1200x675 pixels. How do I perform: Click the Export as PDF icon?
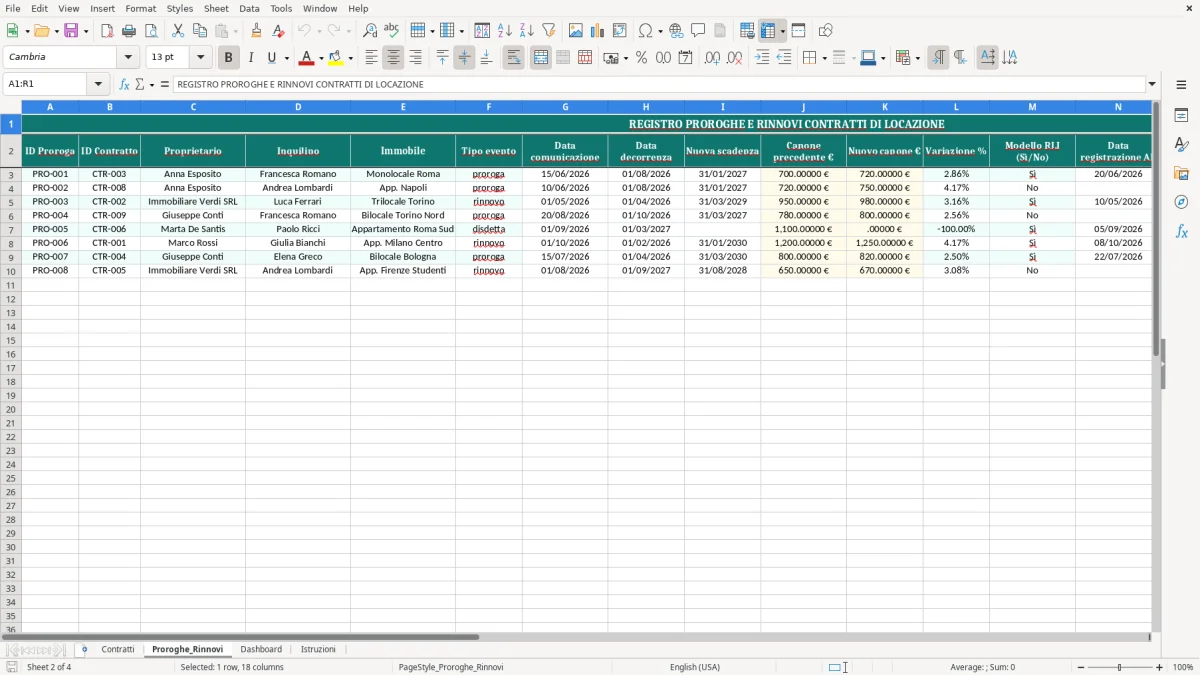coord(107,31)
